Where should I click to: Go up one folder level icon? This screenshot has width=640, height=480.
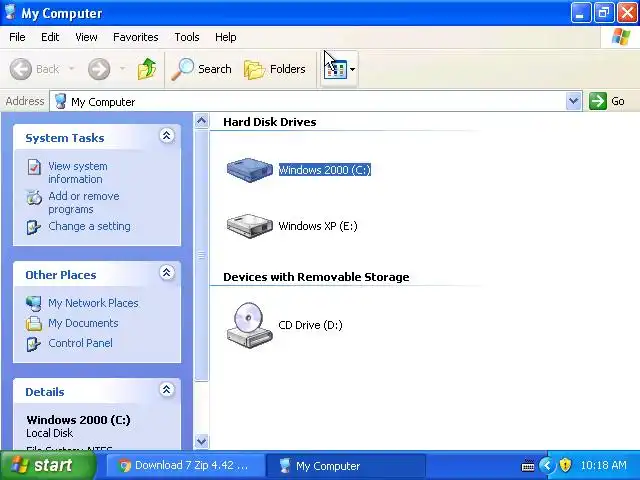coord(147,69)
